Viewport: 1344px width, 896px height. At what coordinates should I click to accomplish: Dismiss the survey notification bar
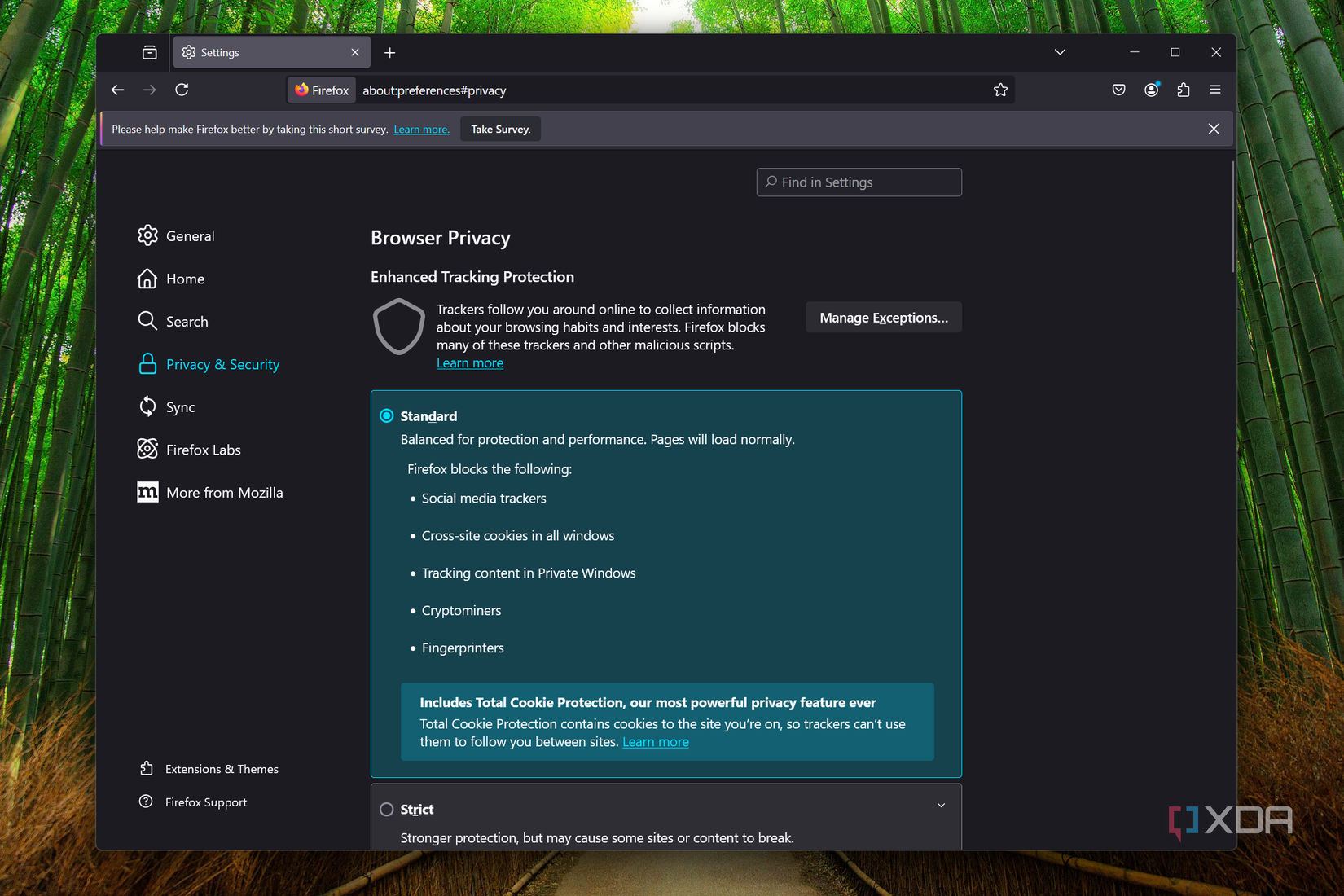point(1214,129)
